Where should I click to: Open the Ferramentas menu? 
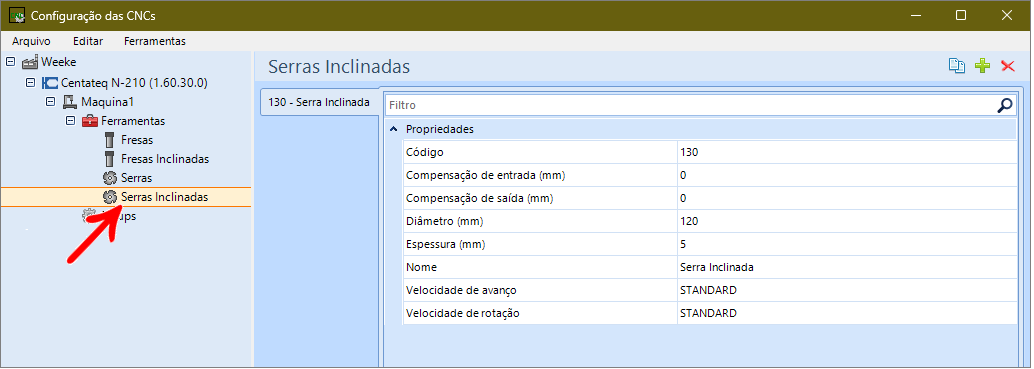click(155, 41)
